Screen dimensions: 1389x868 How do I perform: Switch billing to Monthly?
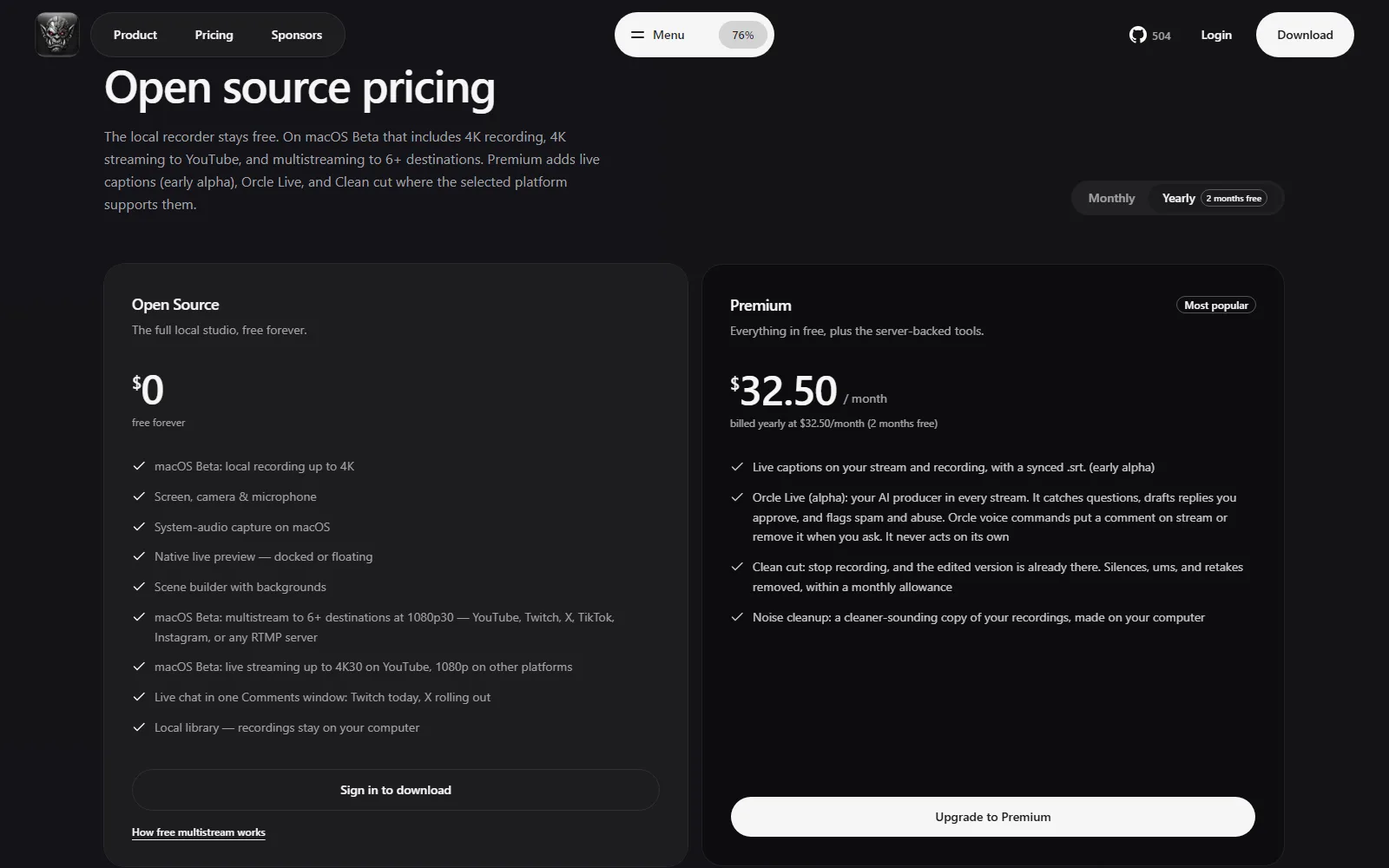pyautogui.click(x=1111, y=198)
